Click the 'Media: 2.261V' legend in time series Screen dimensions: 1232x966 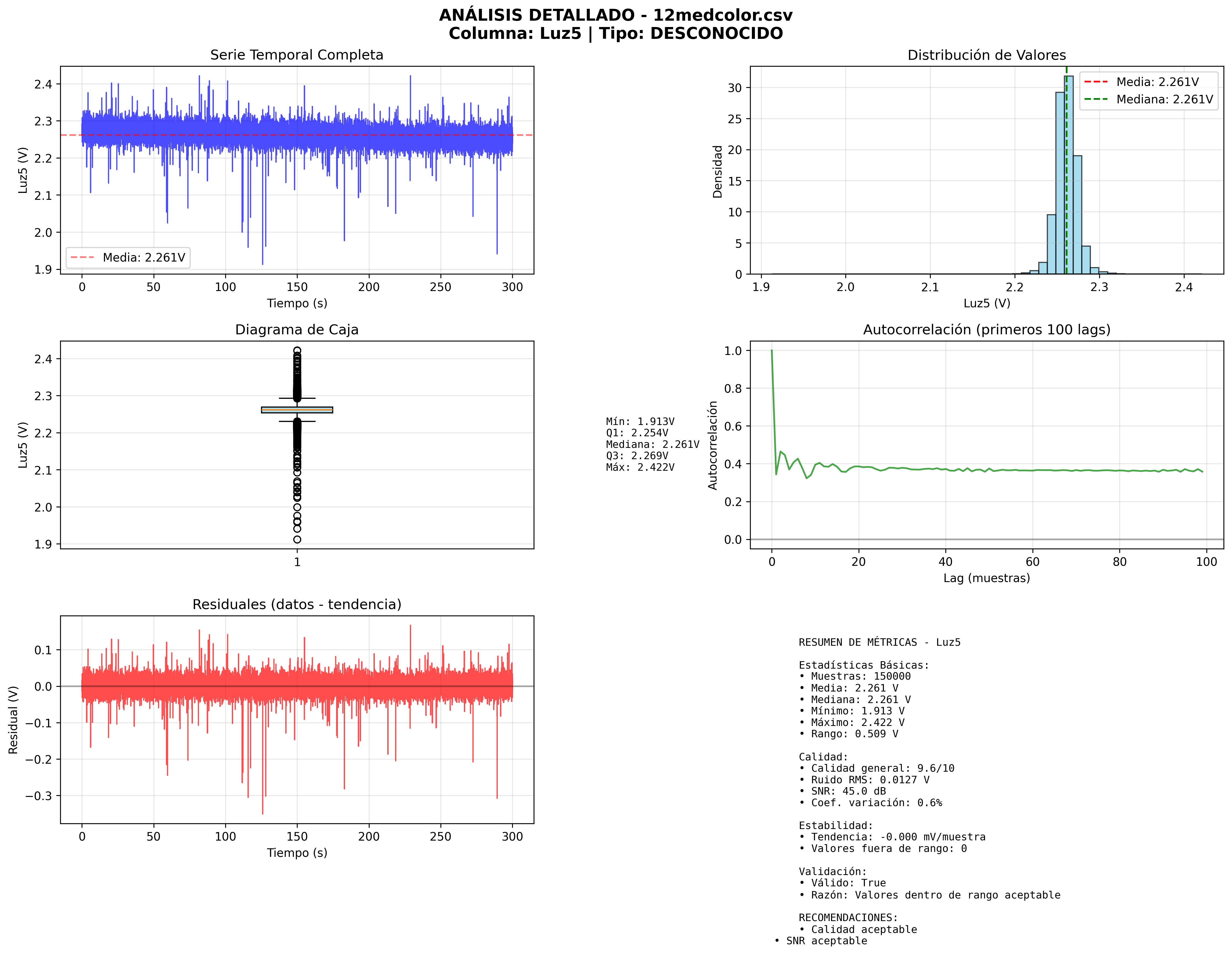click(128, 257)
